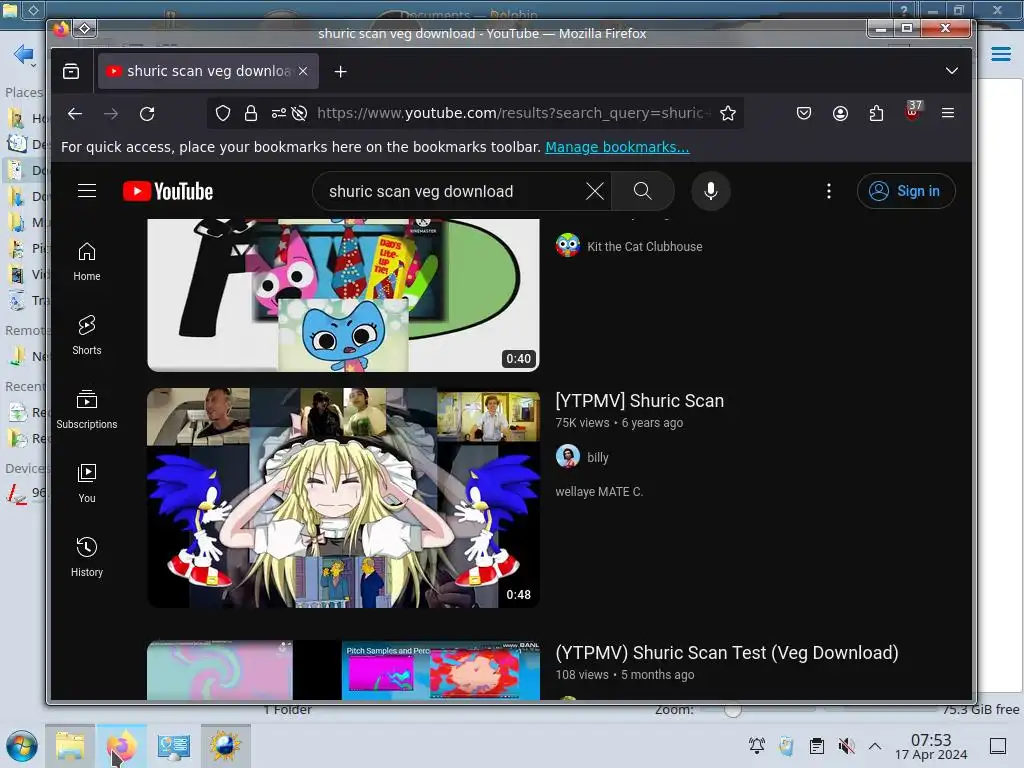Open YouTube settings three-dot menu
Viewport: 1024px width, 768px height.
click(x=829, y=191)
